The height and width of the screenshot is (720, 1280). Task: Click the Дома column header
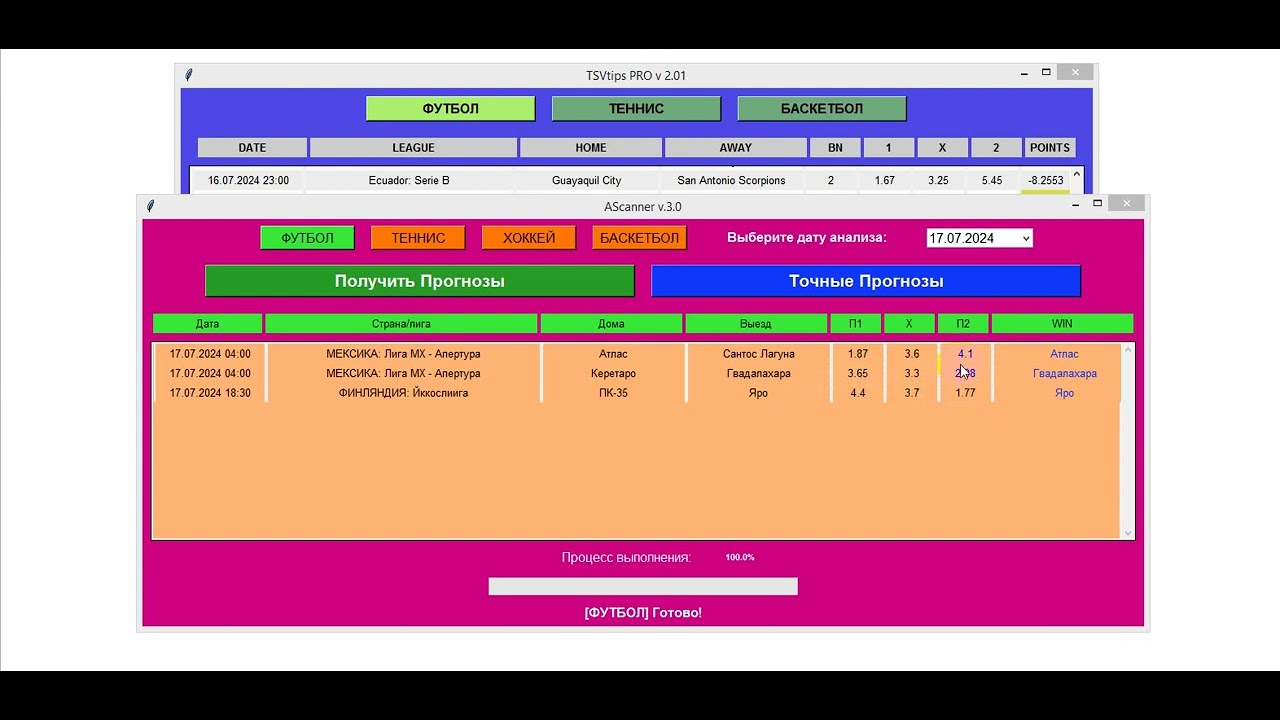[611, 324]
